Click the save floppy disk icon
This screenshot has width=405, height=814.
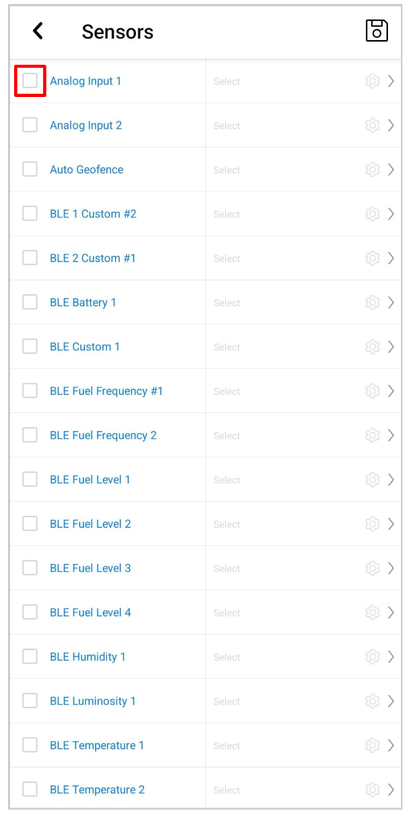(377, 31)
